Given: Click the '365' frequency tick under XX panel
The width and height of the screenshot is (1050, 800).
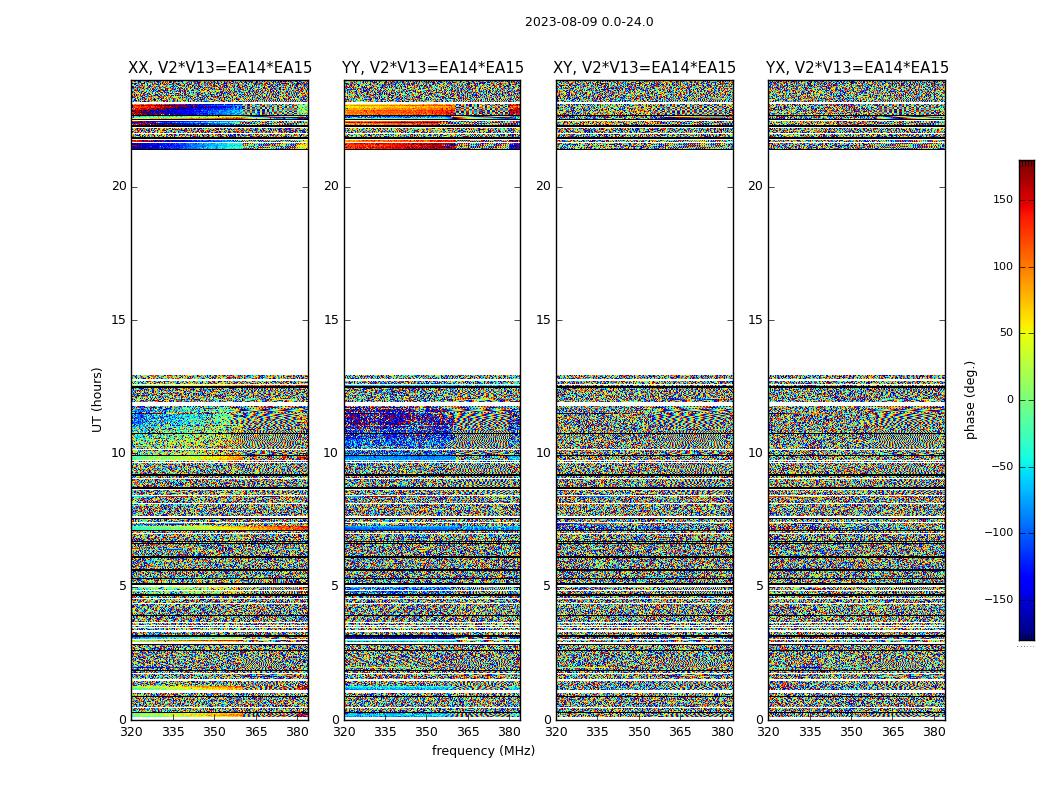Looking at the screenshot, I should pyautogui.click(x=256, y=732).
